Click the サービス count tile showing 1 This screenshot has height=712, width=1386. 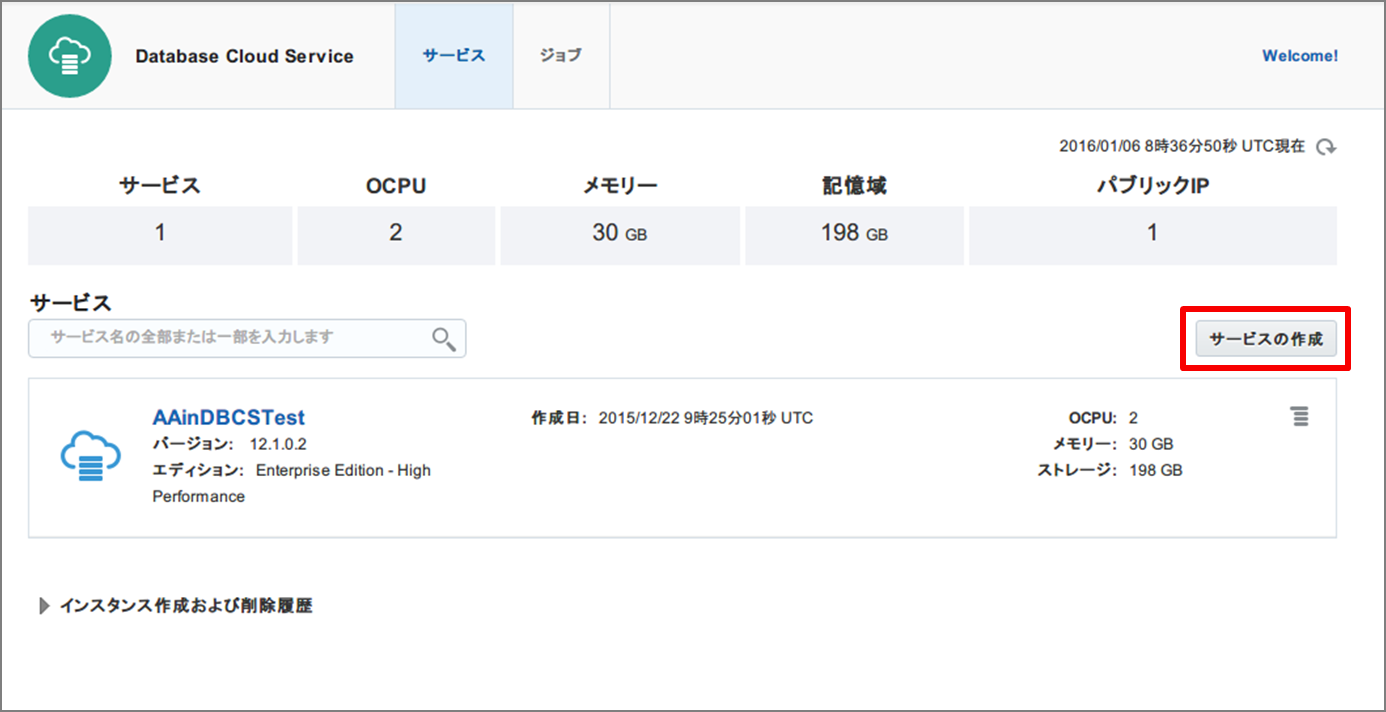click(160, 235)
